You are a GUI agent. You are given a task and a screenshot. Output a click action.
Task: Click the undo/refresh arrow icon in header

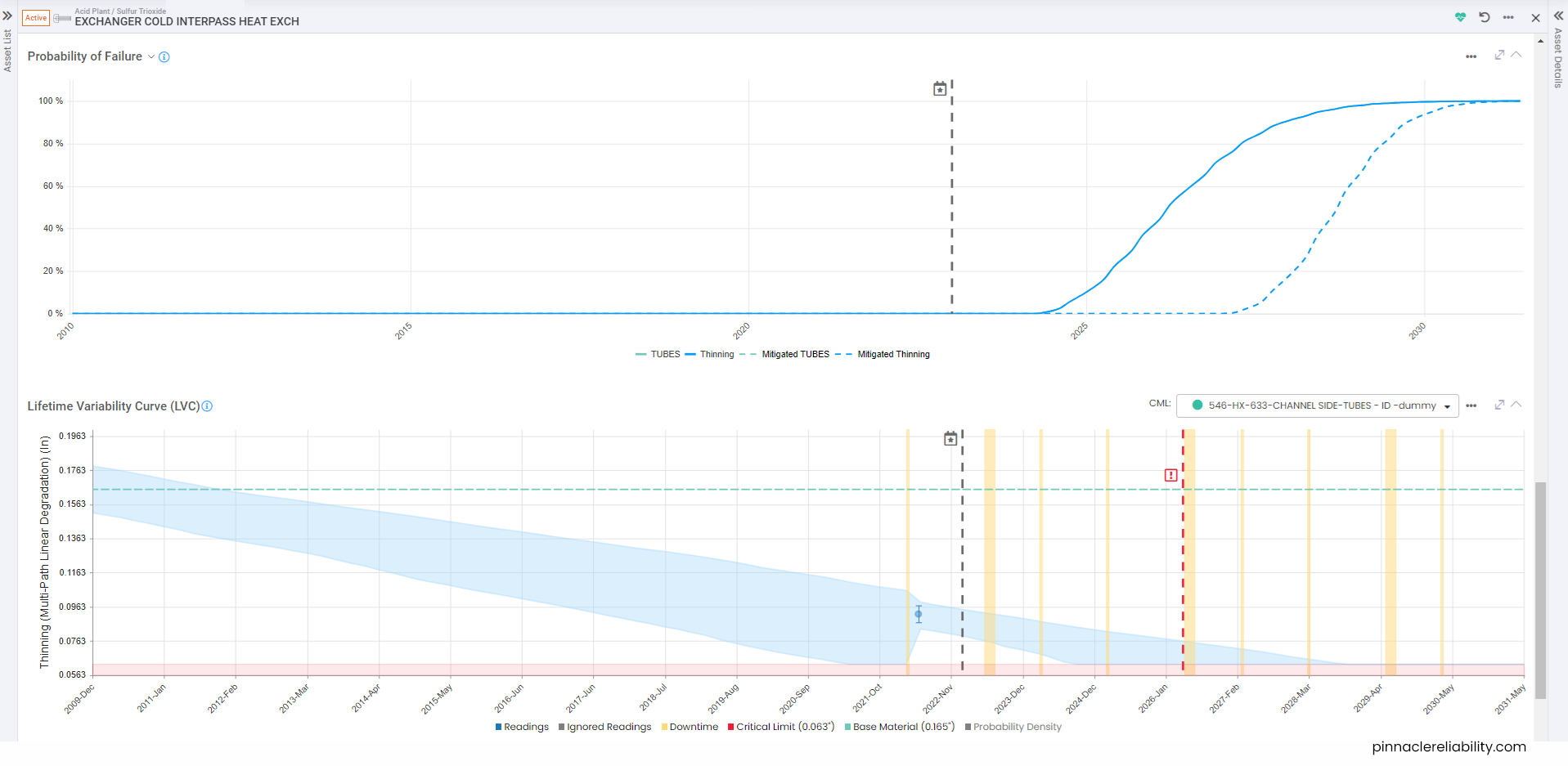coord(1485,17)
